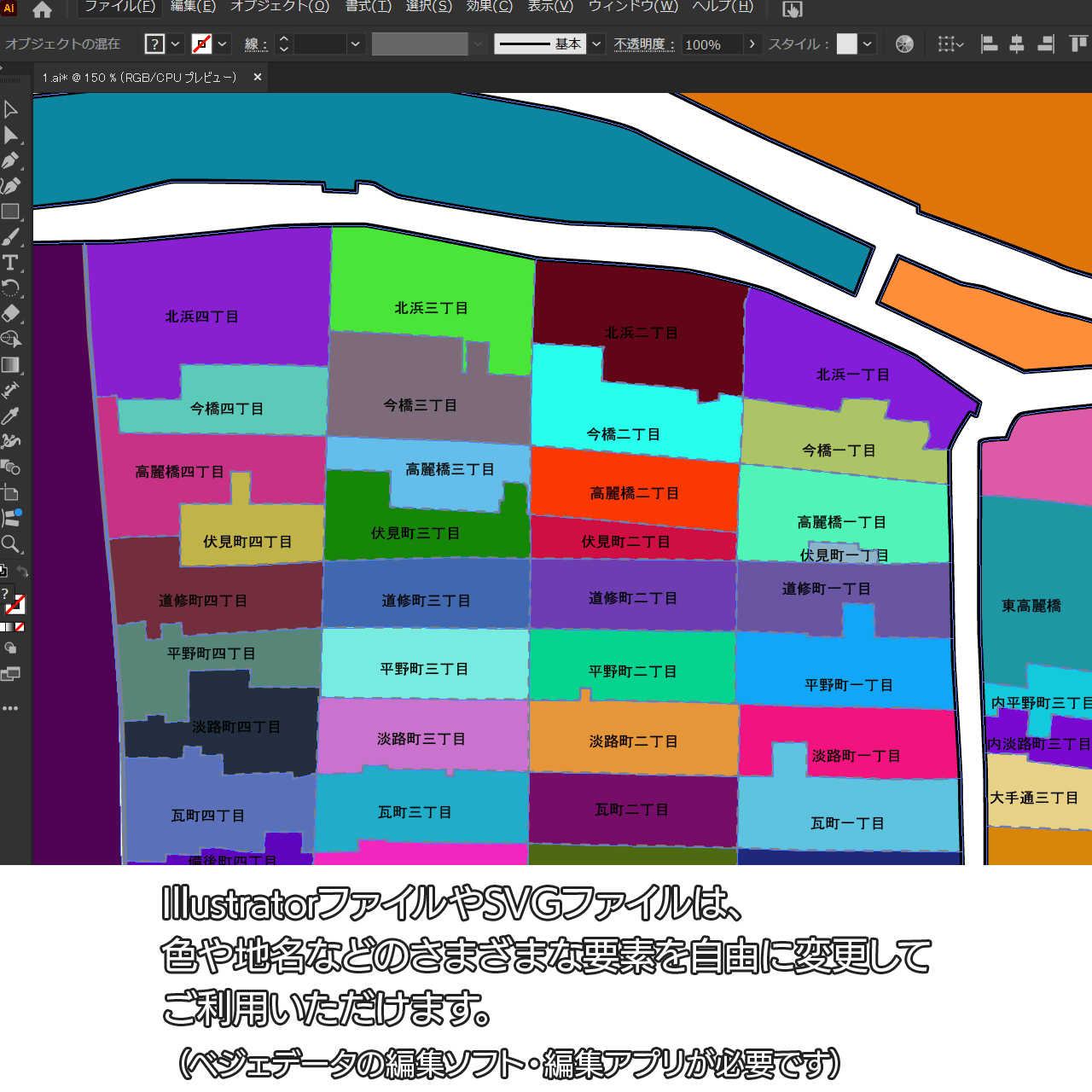Change the screen mode
1092x1092 pixels.
[x=10, y=674]
